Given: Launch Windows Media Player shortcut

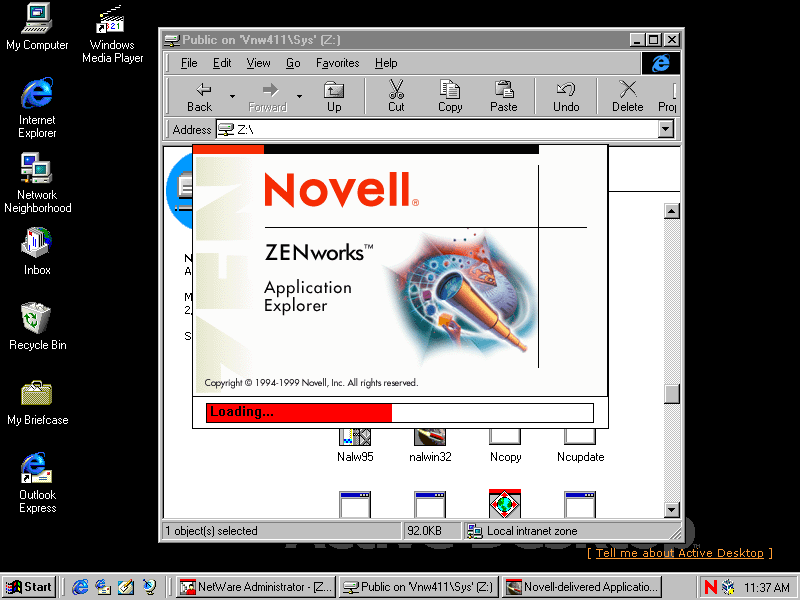Looking at the screenshot, I should (112, 34).
